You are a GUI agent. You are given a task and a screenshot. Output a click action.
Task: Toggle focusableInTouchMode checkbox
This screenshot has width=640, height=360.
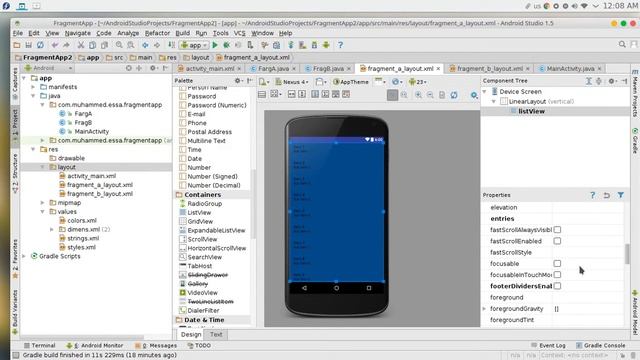tap(557, 275)
